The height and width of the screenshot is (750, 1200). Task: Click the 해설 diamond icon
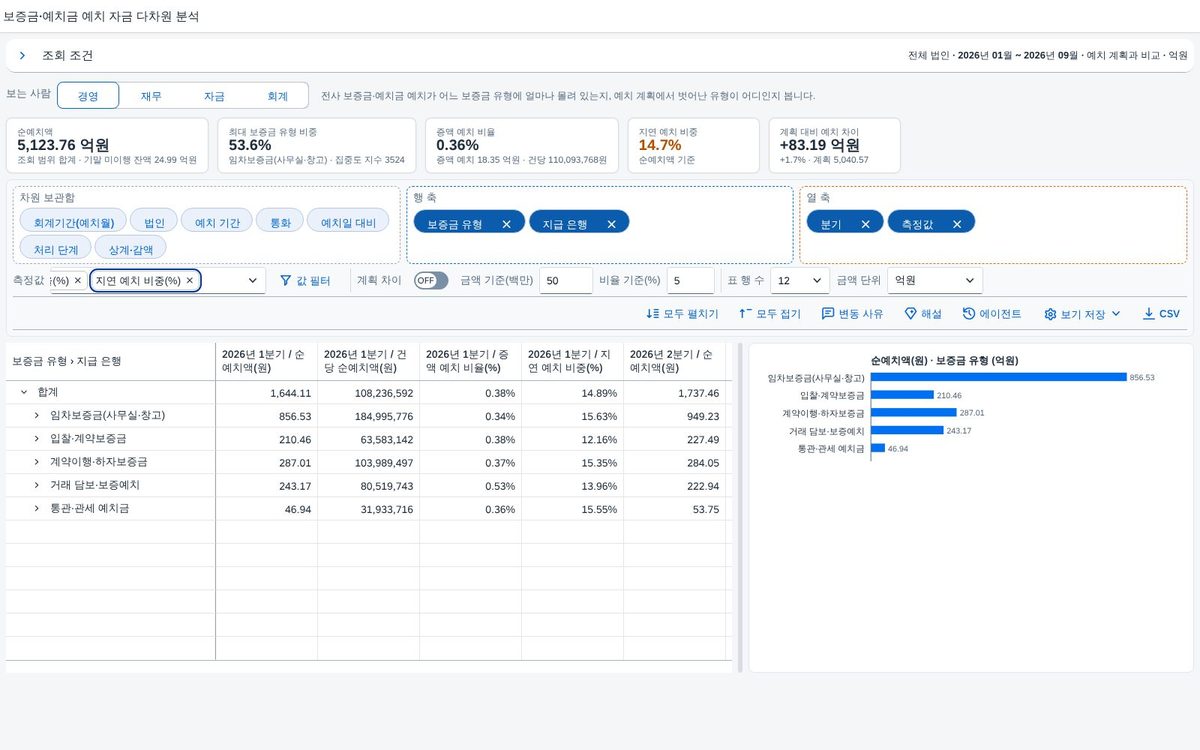coord(910,314)
